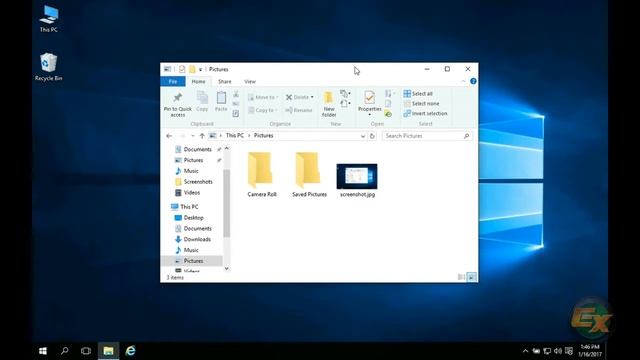Click the Search Pictures field
The width and height of the screenshot is (640, 360).
coord(427,136)
